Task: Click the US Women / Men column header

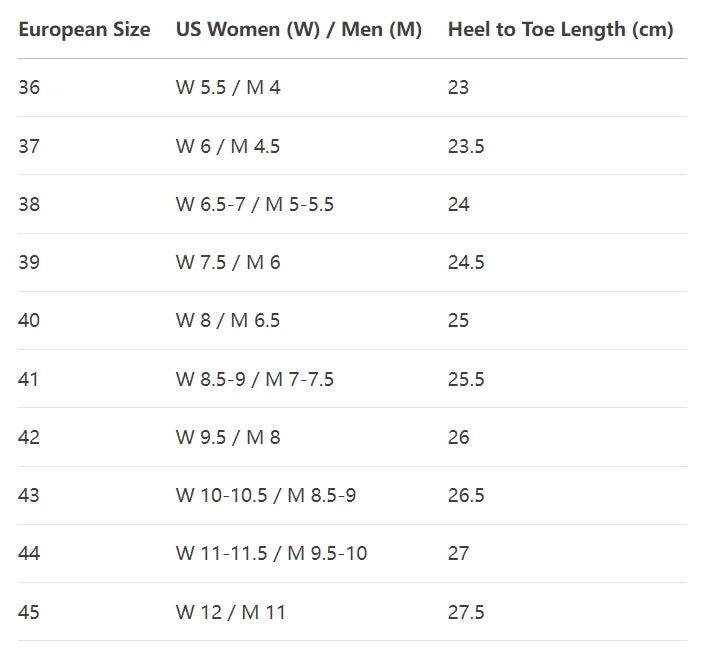Action: (299, 30)
